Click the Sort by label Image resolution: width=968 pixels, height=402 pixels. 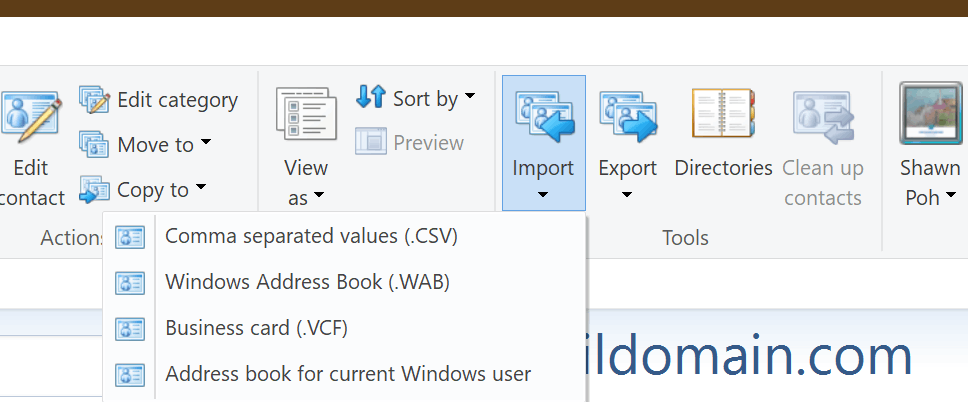[x=425, y=99]
